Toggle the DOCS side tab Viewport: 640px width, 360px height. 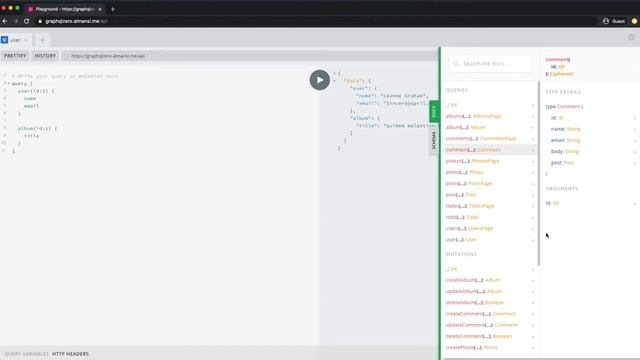point(434,111)
